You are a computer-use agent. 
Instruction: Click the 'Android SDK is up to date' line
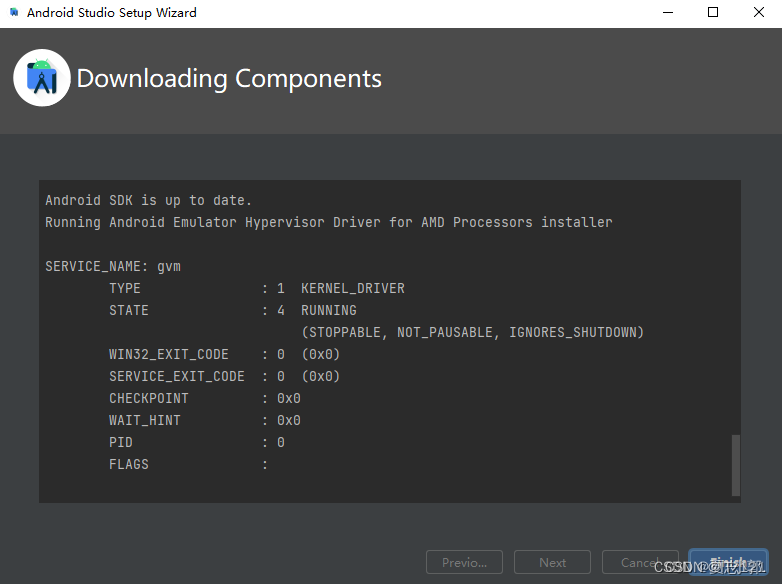click(x=149, y=200)
